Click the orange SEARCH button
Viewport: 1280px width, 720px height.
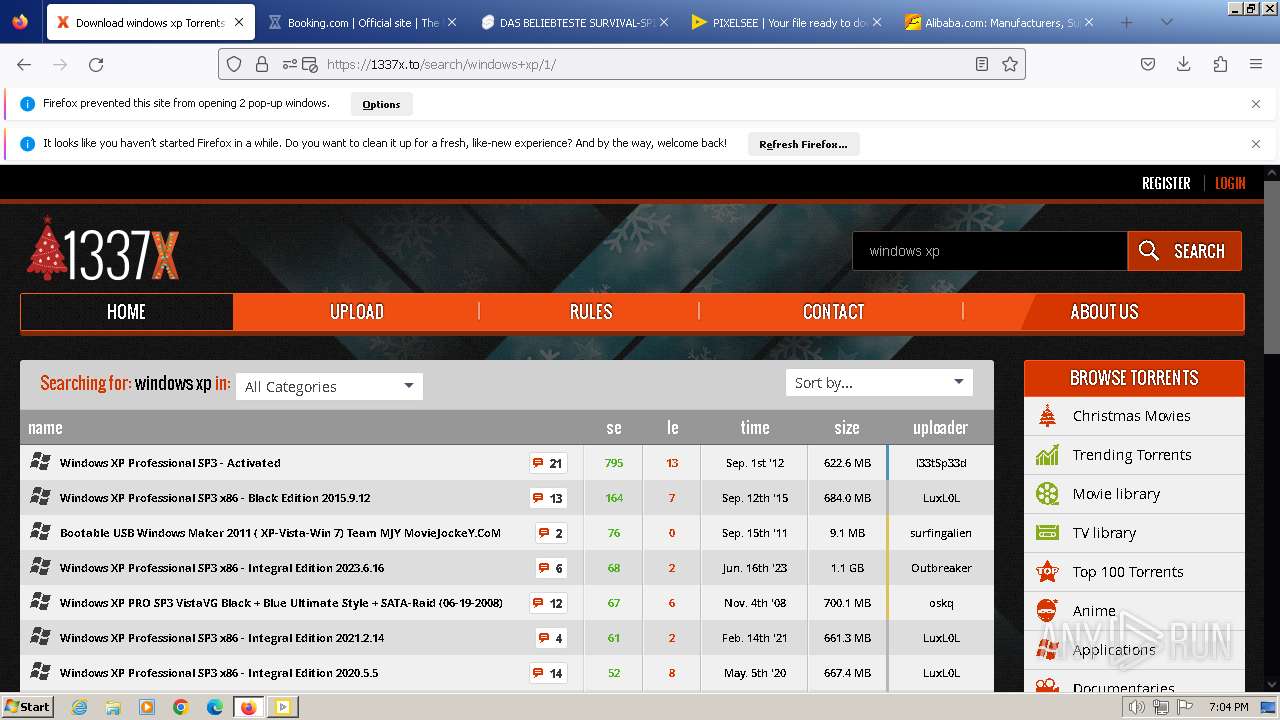click(1184, 251)
